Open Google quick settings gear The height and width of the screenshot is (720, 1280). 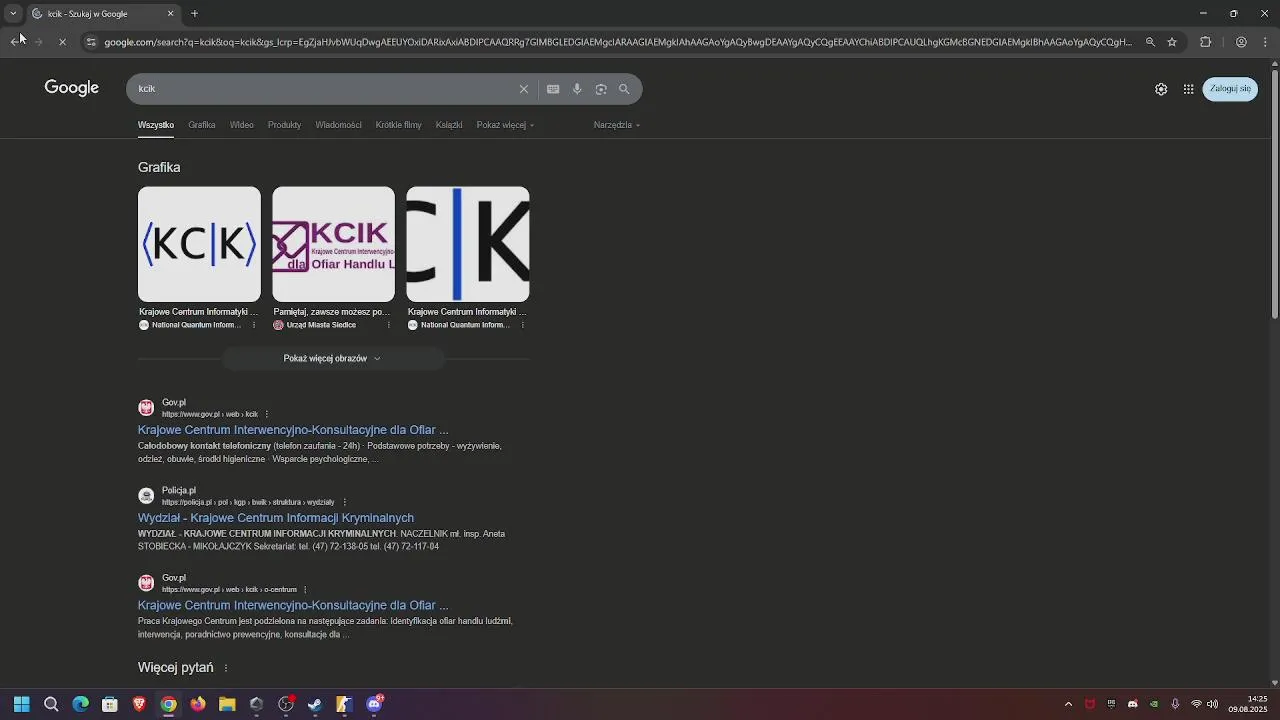[x=1161, y=89]
